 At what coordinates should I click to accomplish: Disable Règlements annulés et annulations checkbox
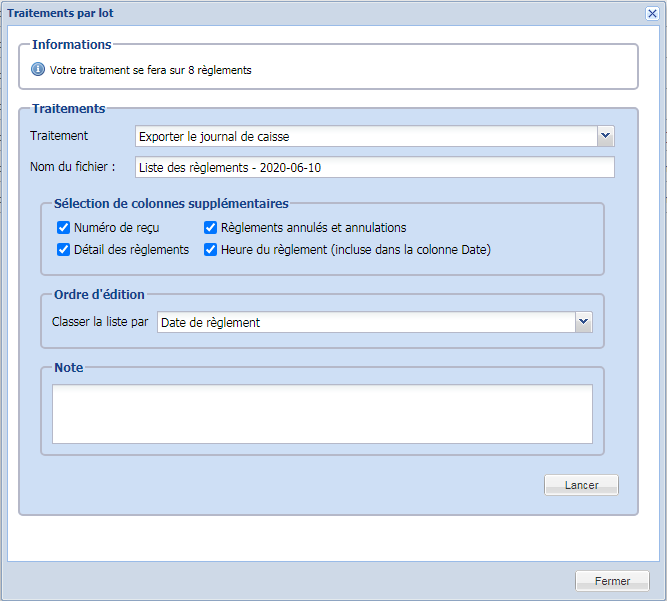coord(211,228)
